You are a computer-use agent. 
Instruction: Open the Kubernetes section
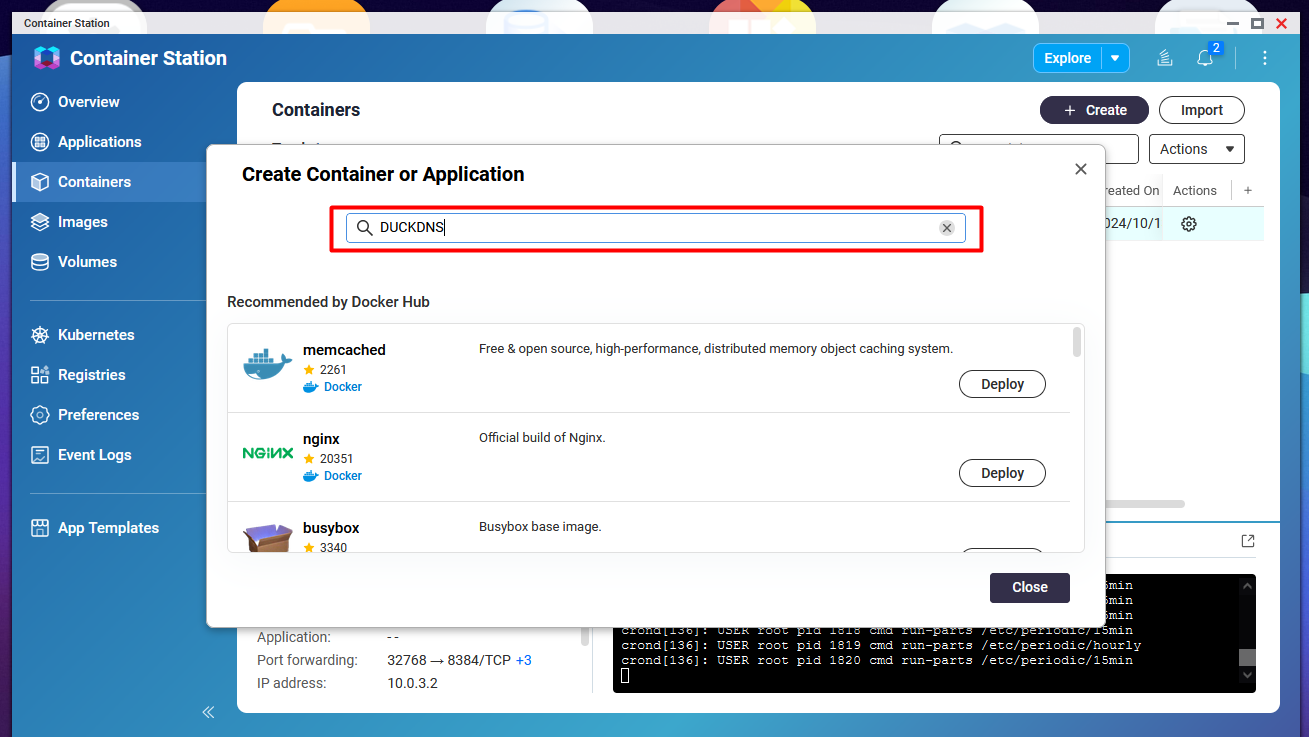click(x=95, y=335)
